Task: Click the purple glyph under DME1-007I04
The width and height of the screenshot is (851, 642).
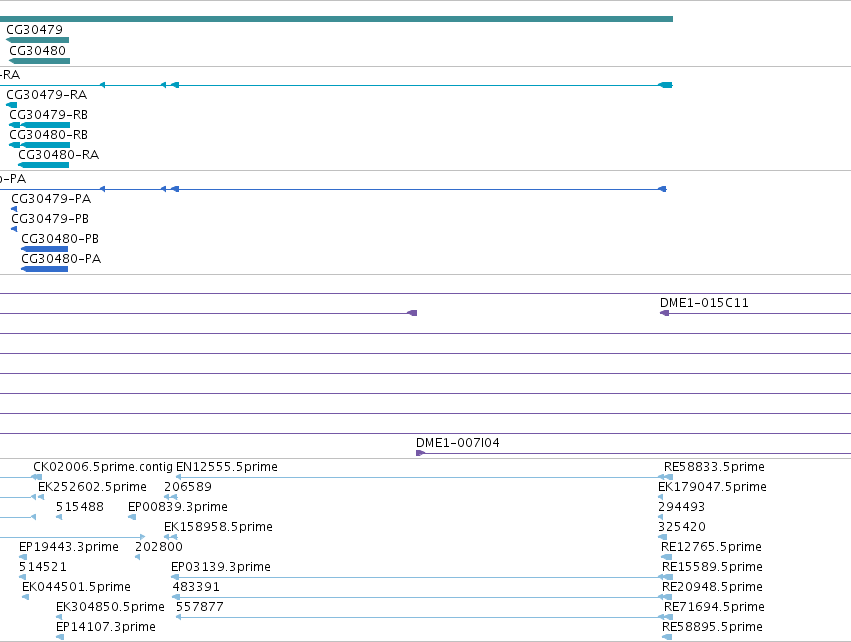Action: point(420,453)
